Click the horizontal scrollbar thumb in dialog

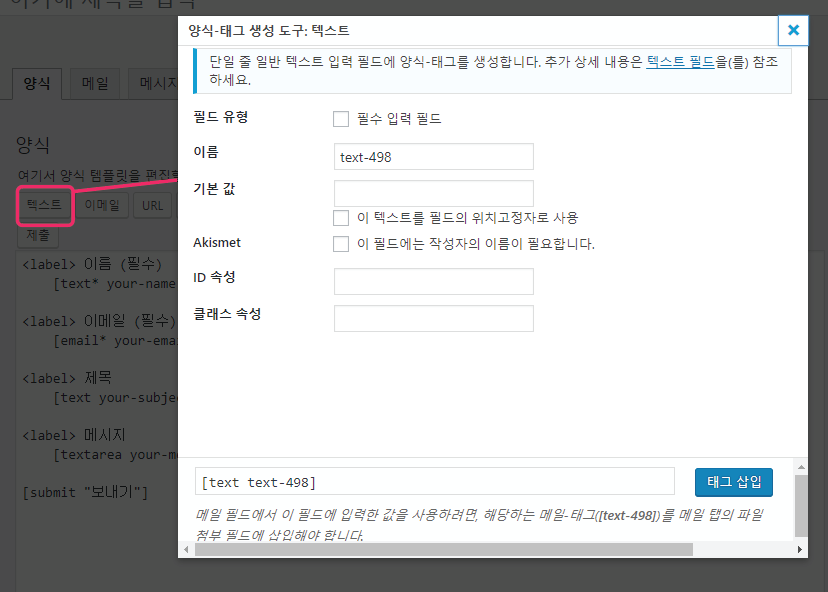[444, 549]
